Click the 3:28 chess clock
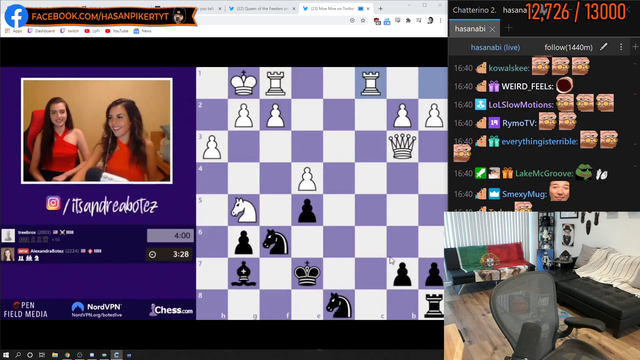This screenshot has width=640, height=360. [169, 254]
